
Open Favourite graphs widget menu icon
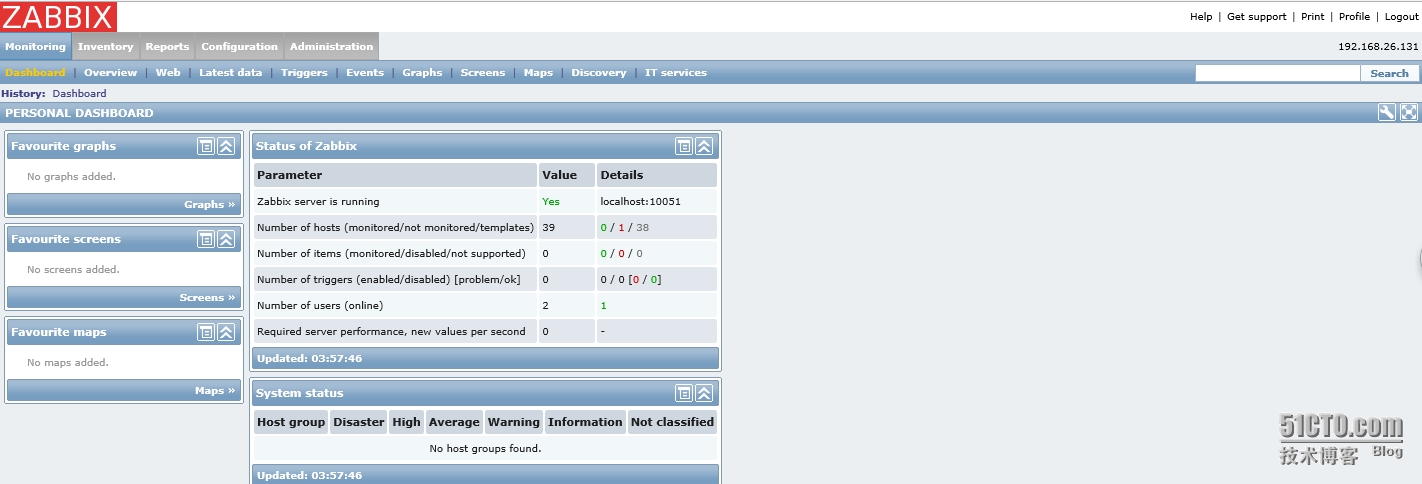point(206,146)
